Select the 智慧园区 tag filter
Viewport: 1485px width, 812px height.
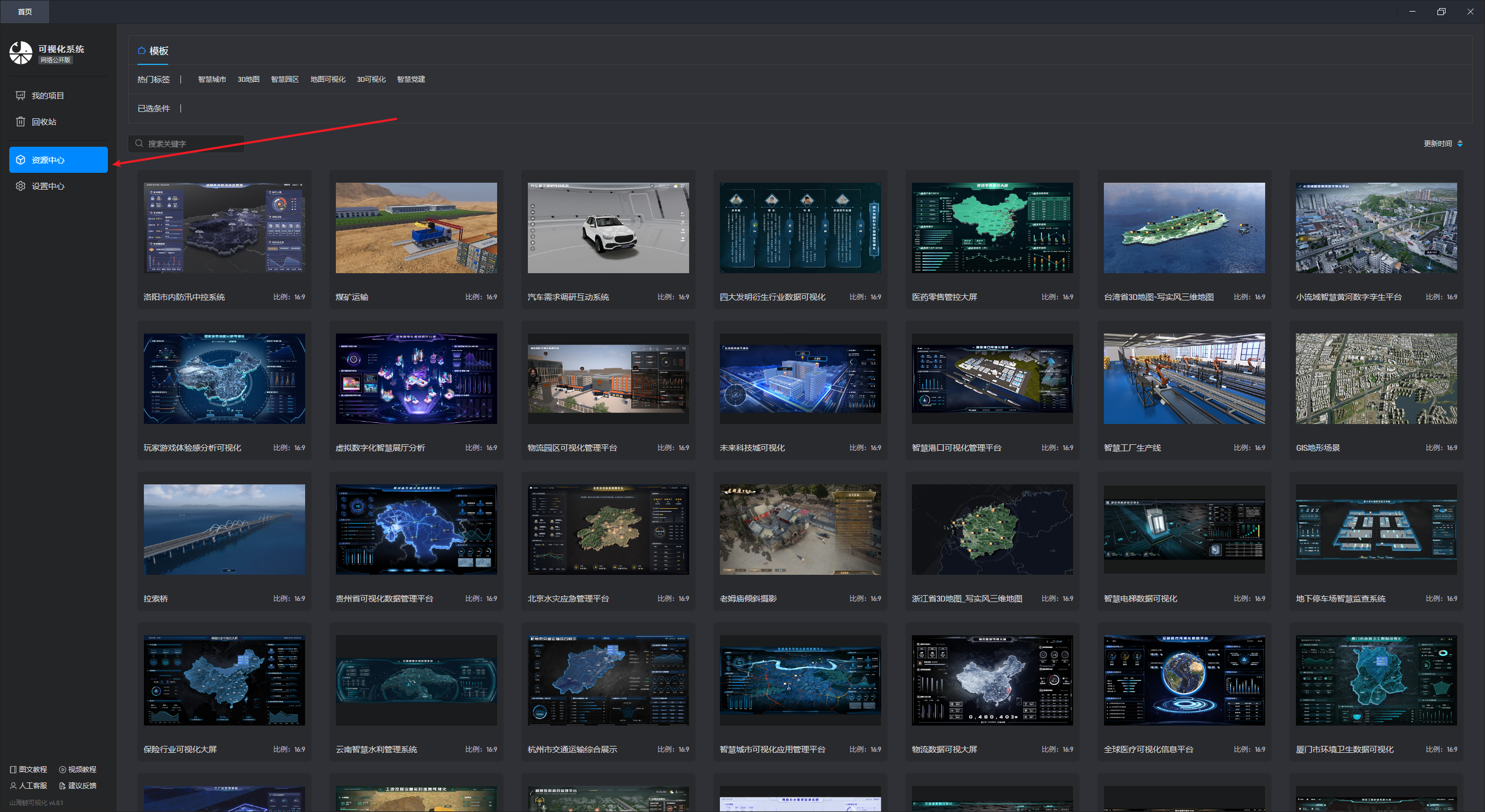pos(285,79)
